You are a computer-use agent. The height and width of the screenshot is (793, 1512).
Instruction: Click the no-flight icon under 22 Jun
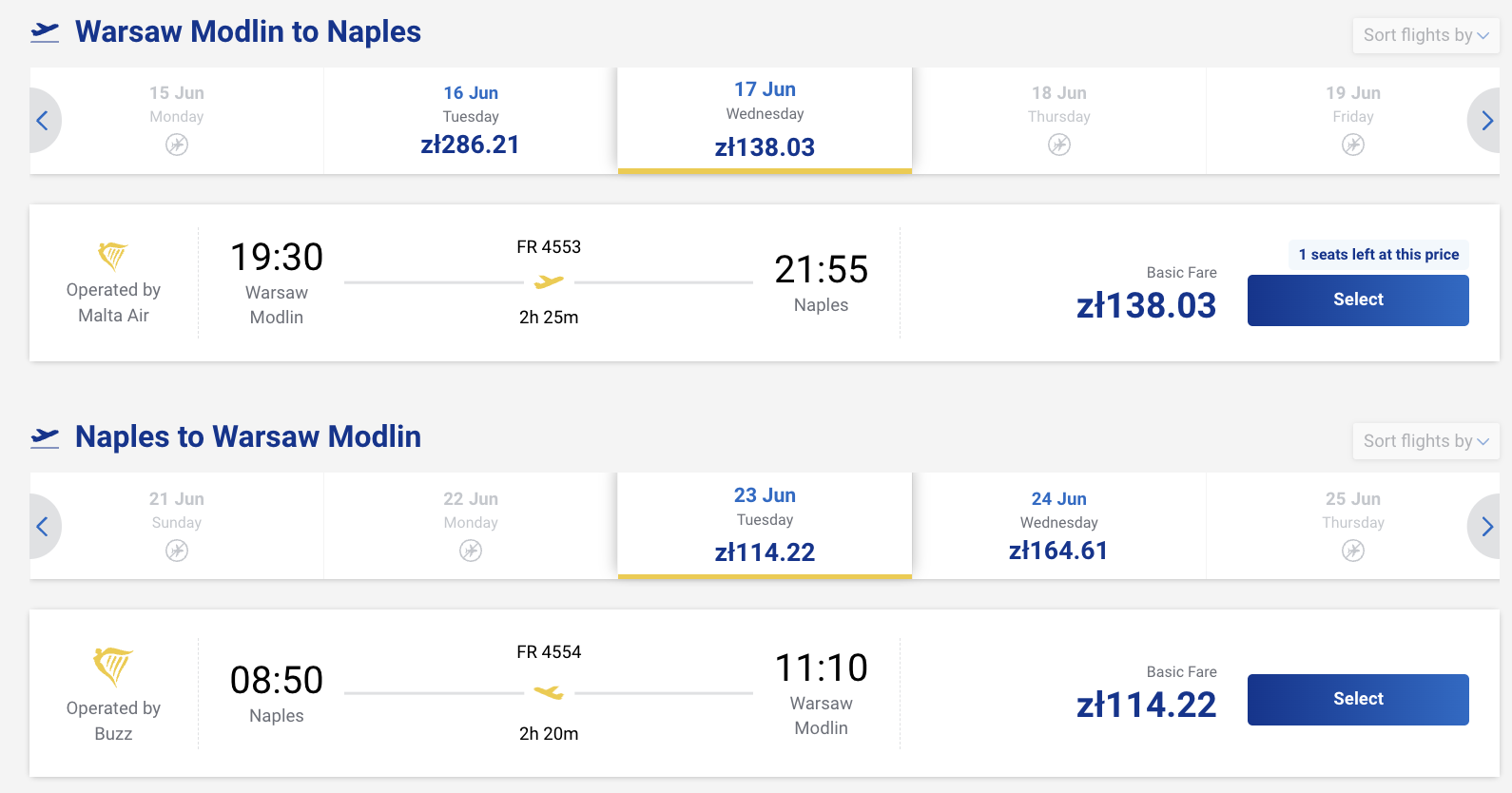tap(471, 551)
